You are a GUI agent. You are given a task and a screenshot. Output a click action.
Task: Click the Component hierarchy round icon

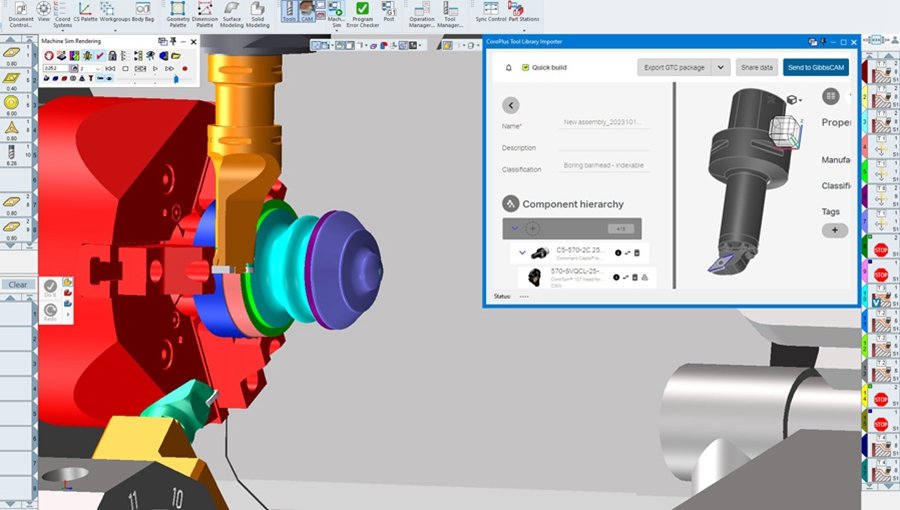(510, 204)
